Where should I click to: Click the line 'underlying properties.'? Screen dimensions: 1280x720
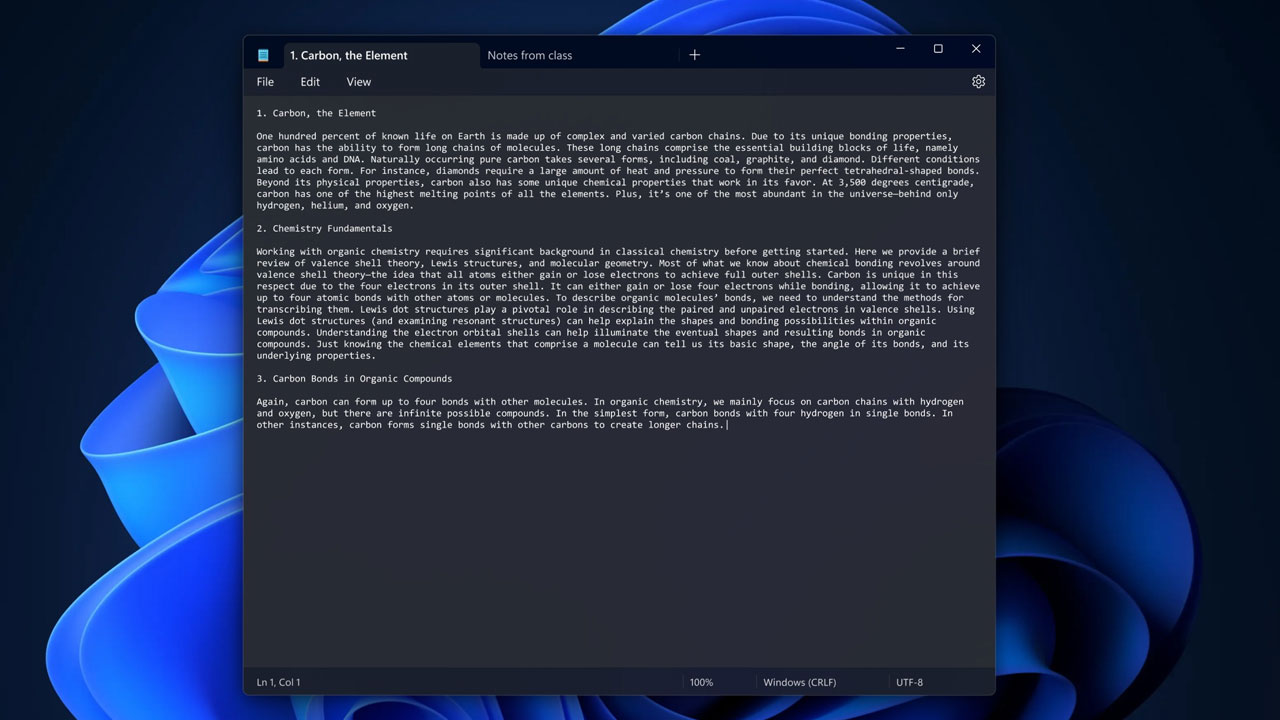(316, 356)
